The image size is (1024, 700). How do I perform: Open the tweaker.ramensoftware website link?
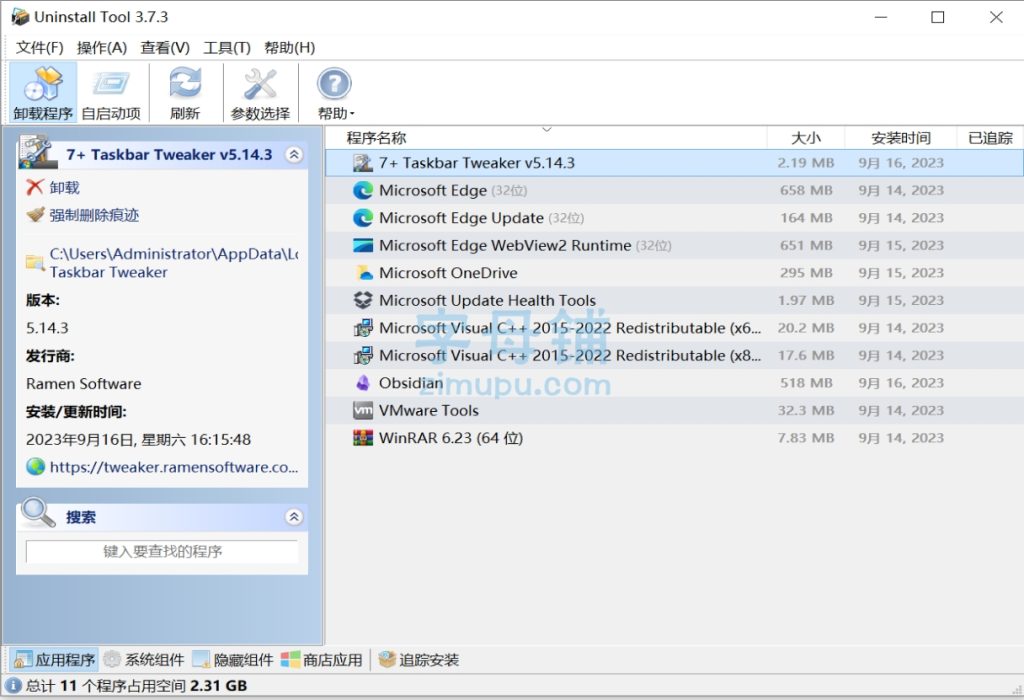[x=174, y=467]
